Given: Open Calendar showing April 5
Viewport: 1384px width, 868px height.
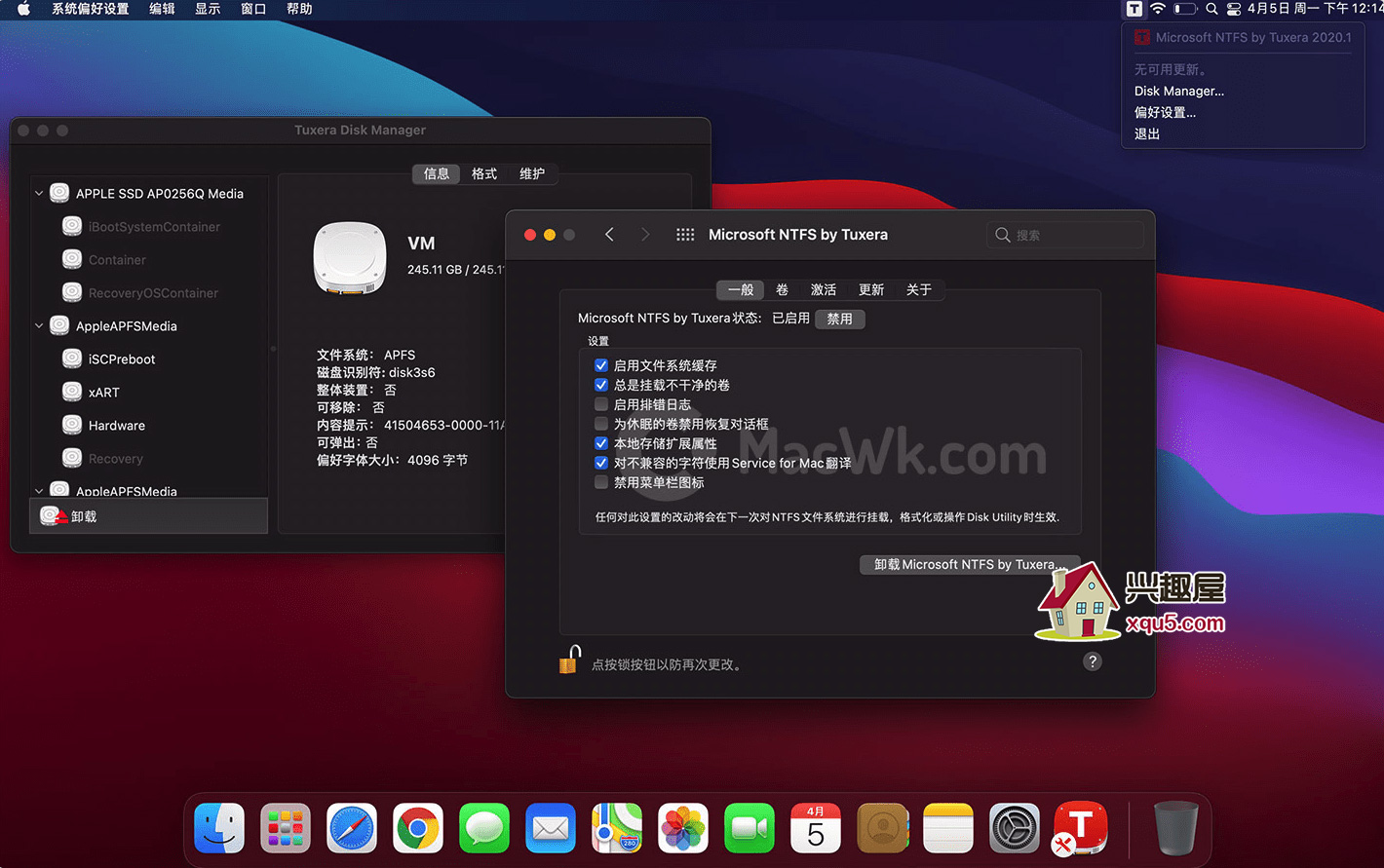Looking at the screenshot, I should point(816,828).
